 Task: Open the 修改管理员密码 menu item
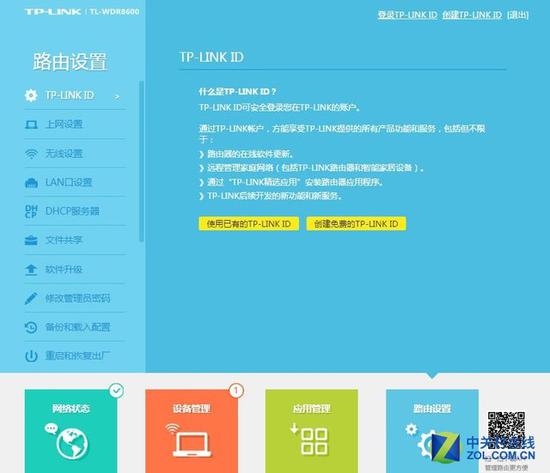(75, 298)
